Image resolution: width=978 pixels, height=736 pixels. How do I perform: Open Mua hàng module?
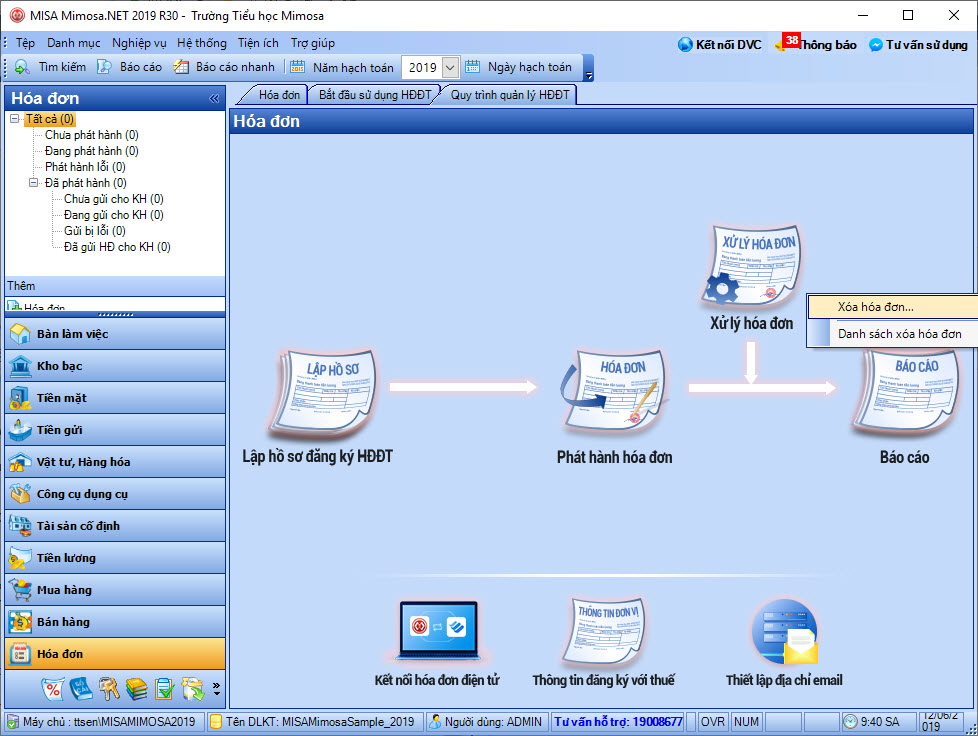coord(115,590)
